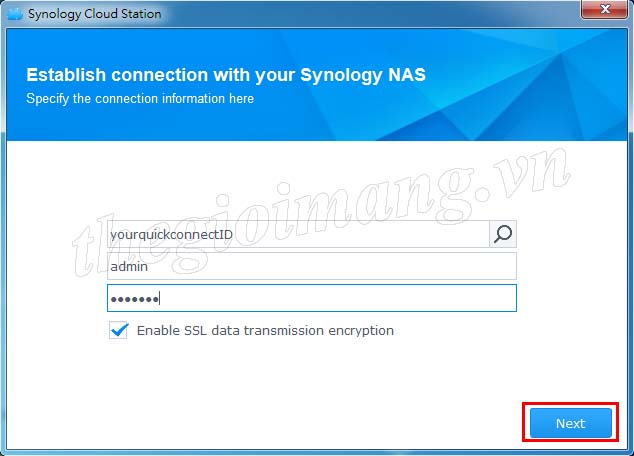Click the word 'encryption' in the SSL option
This screenshot has width=634, height=456.
point(361,331)
